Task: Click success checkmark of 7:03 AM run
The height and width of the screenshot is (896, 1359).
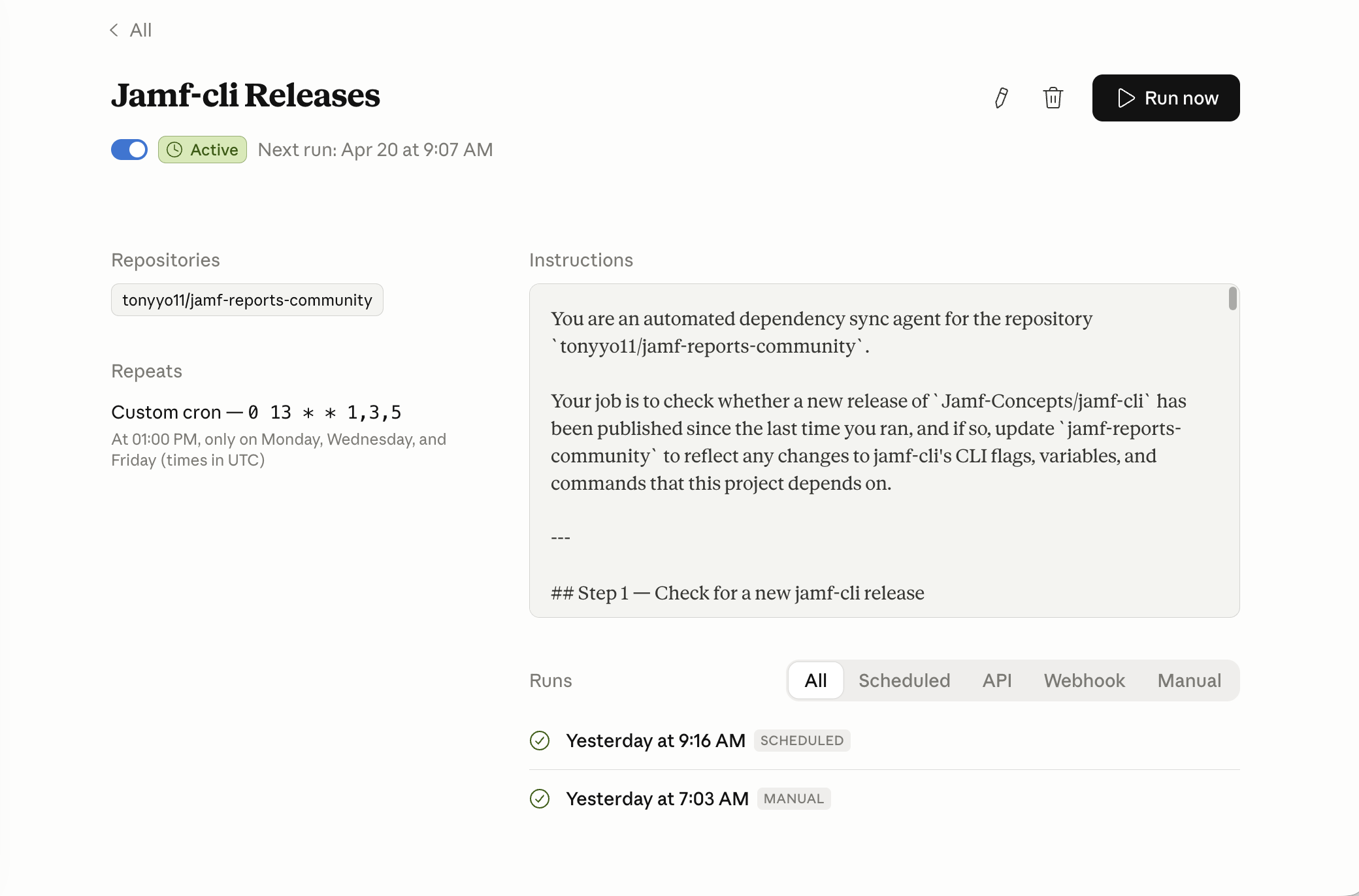Action: [x=540, y=799]
